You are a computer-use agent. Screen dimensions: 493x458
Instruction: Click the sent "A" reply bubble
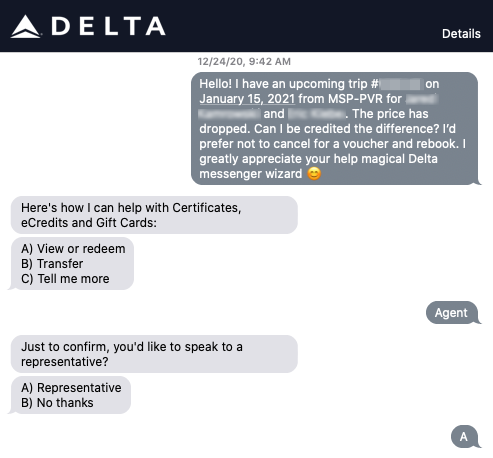[x=464, y=437]
